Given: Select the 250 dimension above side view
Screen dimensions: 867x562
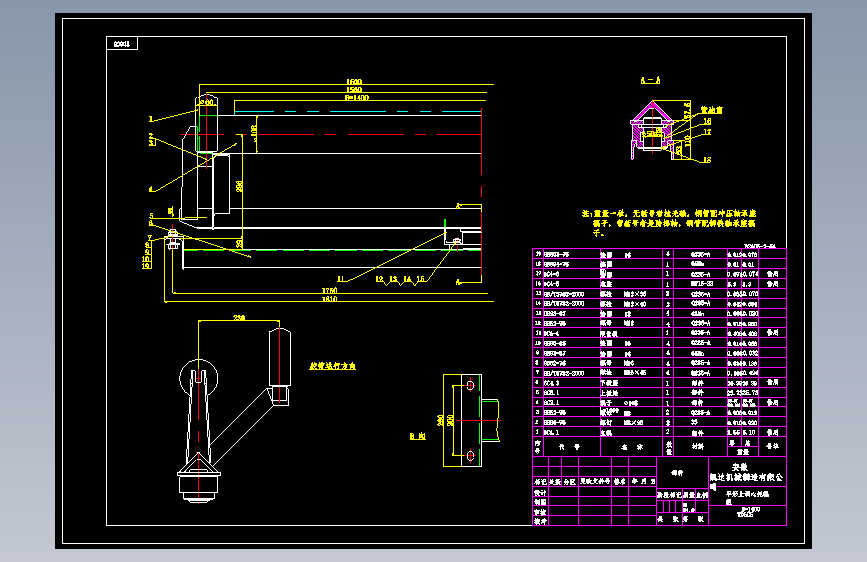Looking at the screenshot, I should point(239,318).
